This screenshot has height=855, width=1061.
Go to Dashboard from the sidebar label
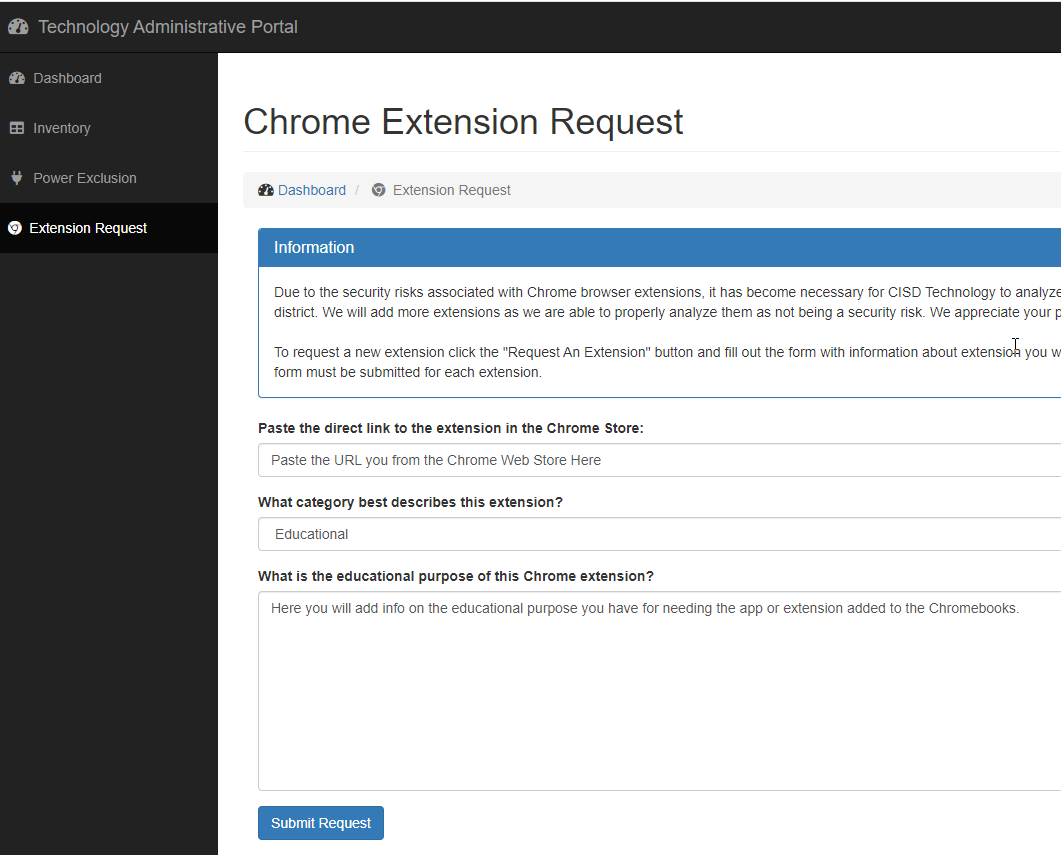(x=67, y=78)
